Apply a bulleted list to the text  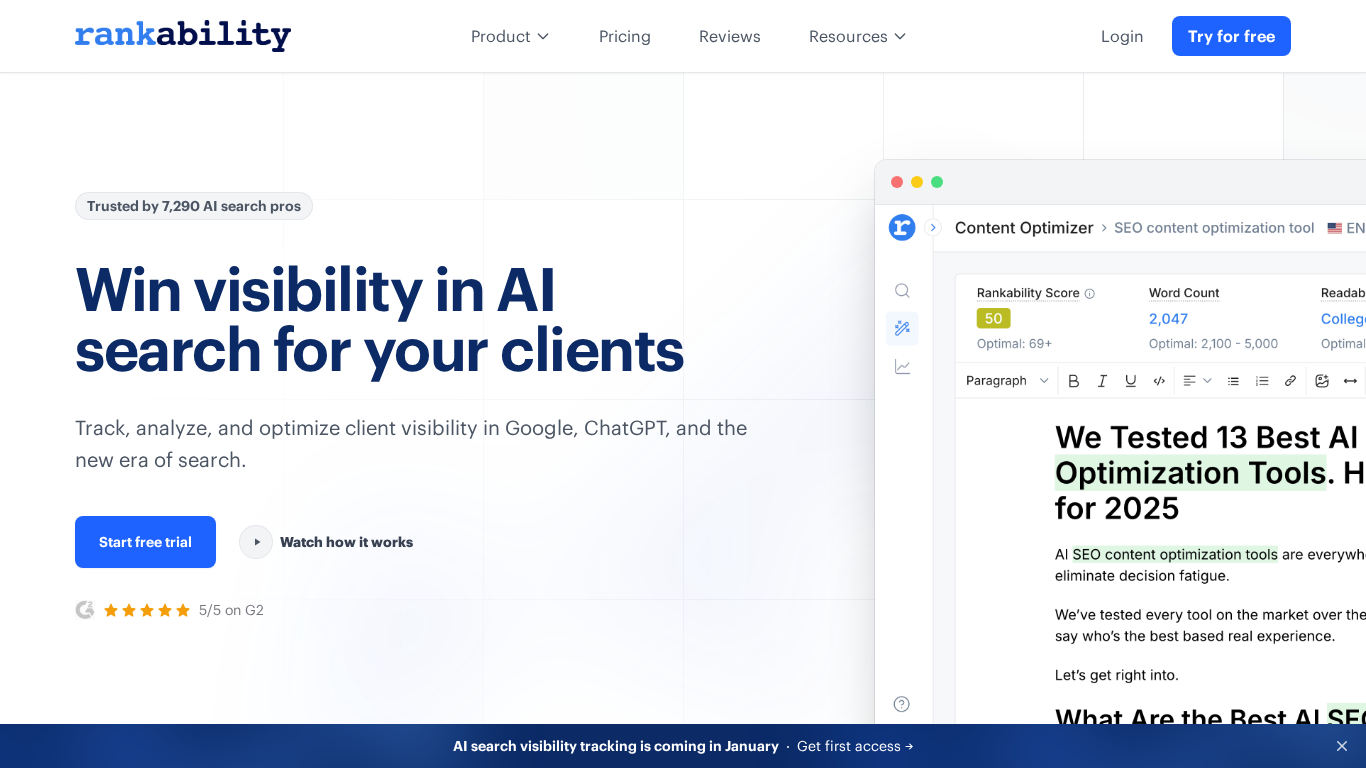[1233, 380]
